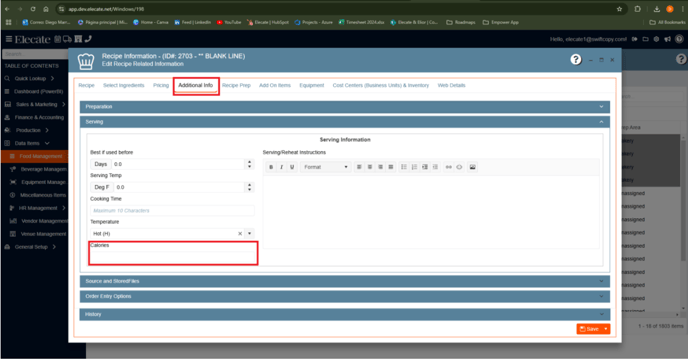Expand Sales & Marketing sidebar item
The height and width of the screenshot is (360, 688).
[x=64, y=104]
